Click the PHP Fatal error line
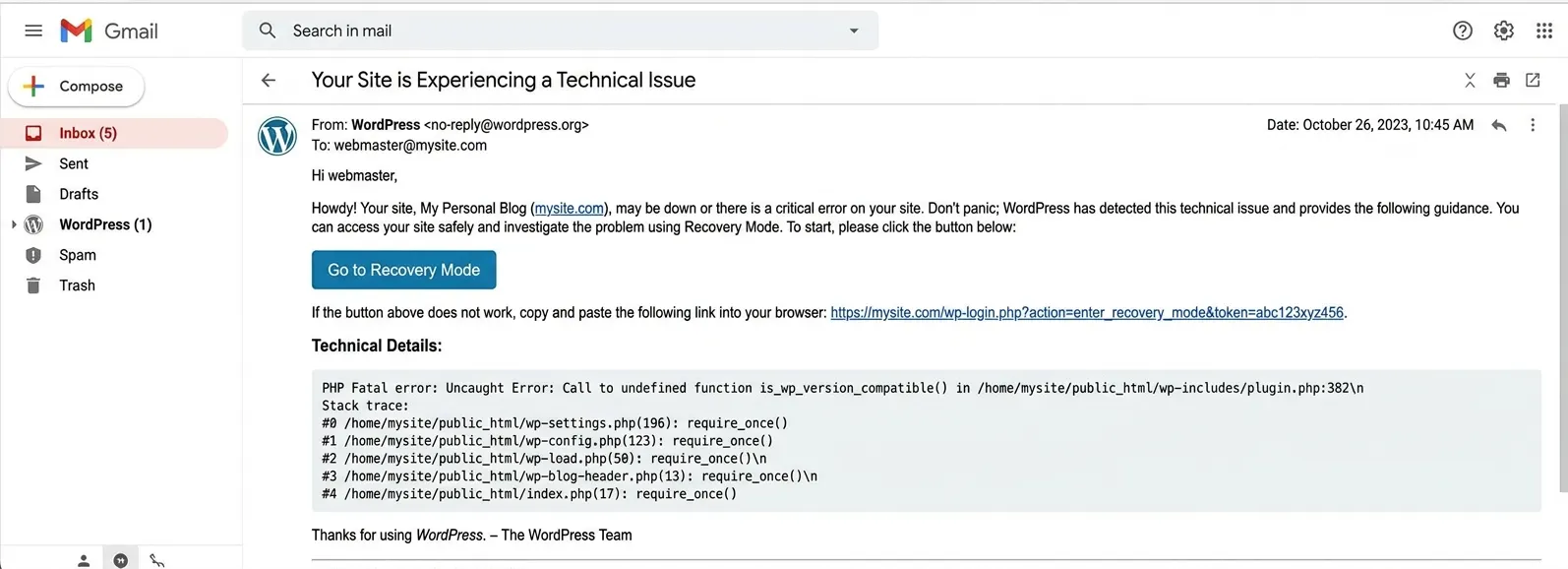Viewport: 1568px width, 569px height. pos(842,388)
